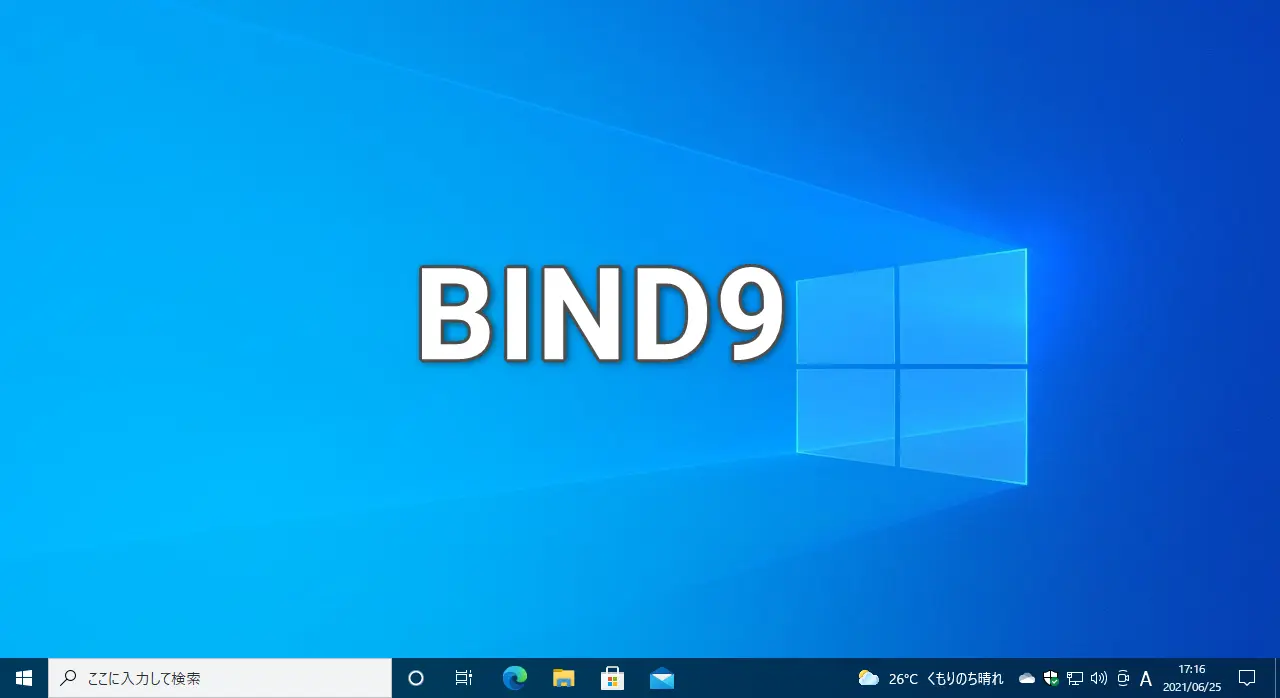Open File Explorer from the taskbar
This screenshot has height=698, width=1280.
[x=563, y=678]
